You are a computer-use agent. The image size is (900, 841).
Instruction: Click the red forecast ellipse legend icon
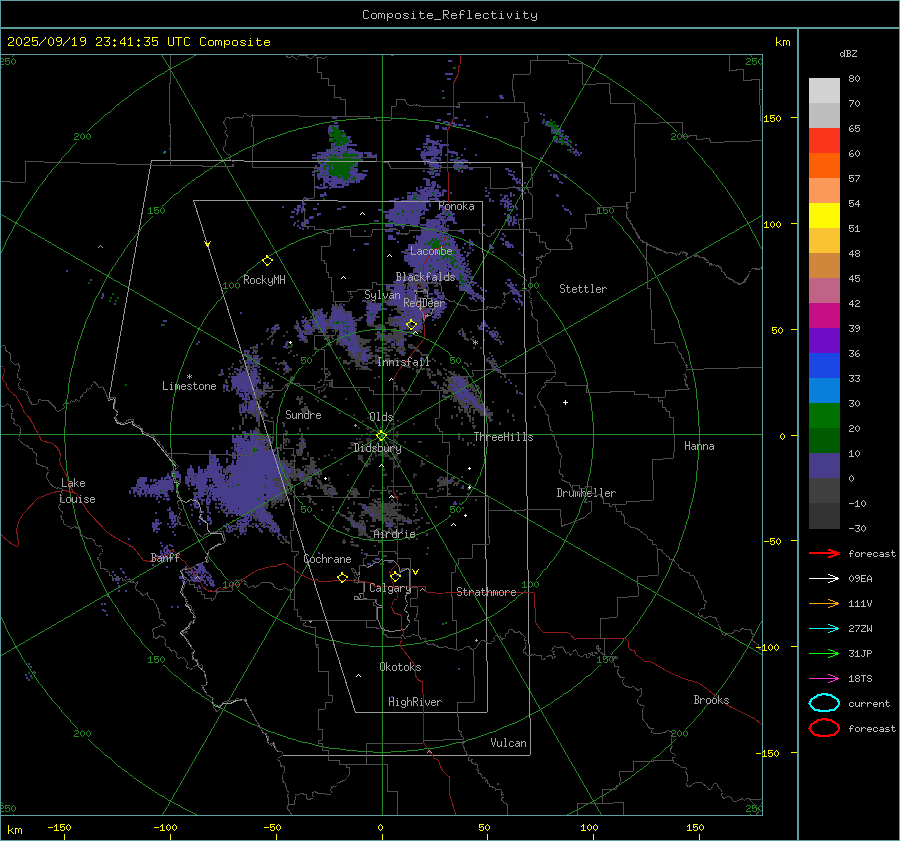click(x=824, y=728)
